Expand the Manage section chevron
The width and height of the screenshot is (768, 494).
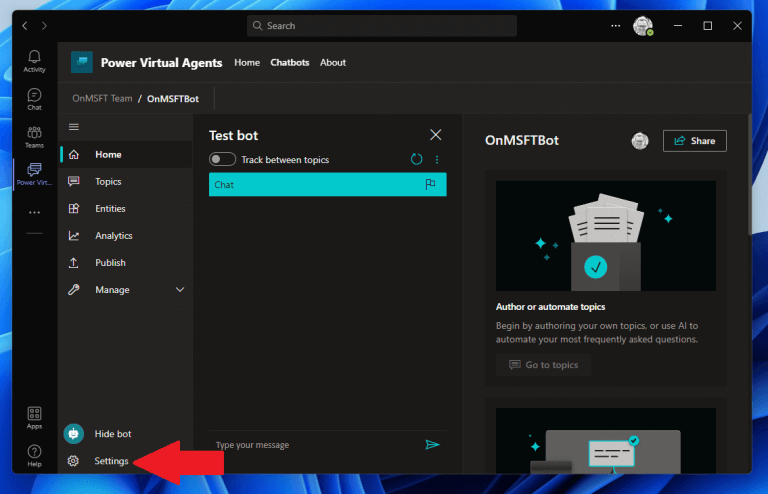coord(180,290)
